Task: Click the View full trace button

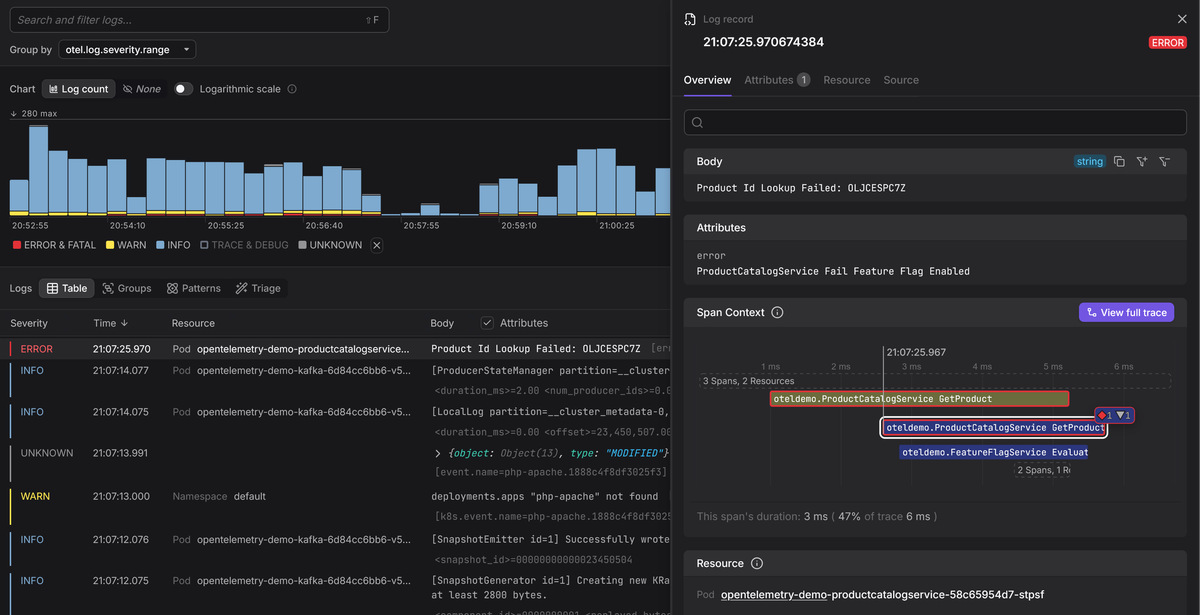Action: coord(1126,313)
